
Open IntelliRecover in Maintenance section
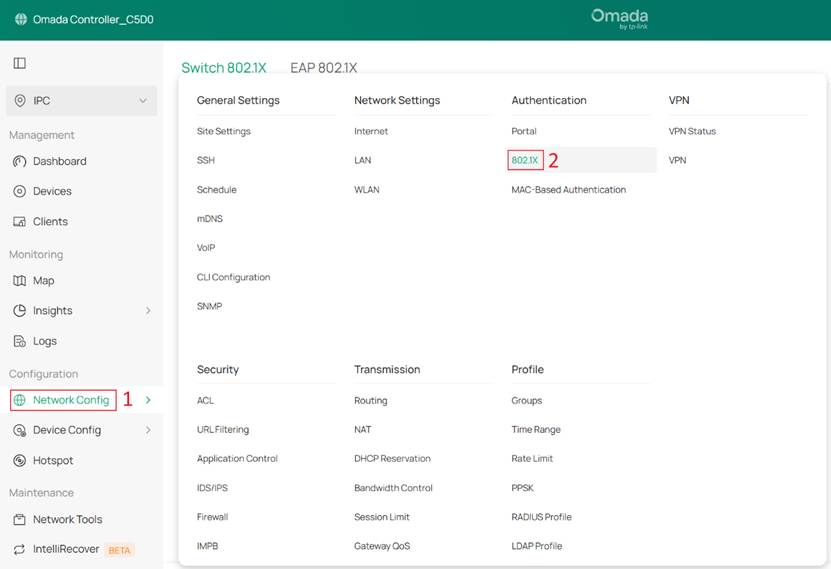(66, 549)
